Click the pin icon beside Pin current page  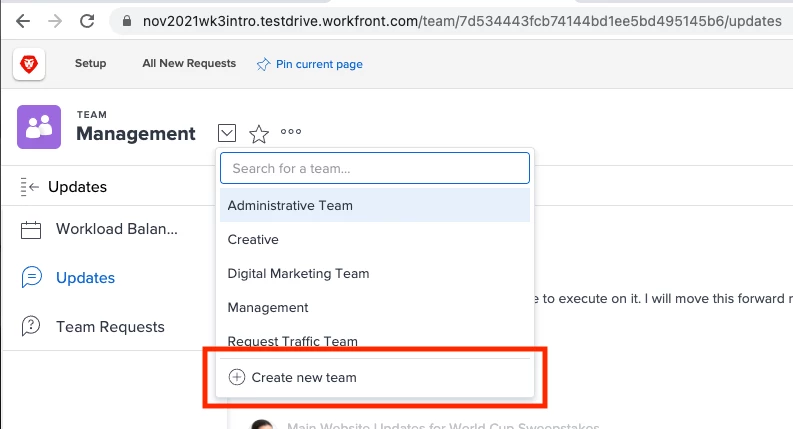[x=263, y=64]
